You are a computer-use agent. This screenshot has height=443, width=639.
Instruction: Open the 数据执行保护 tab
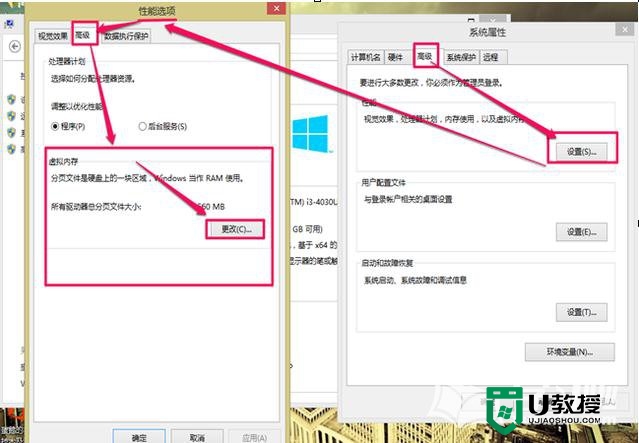click(x=126, y=36)
